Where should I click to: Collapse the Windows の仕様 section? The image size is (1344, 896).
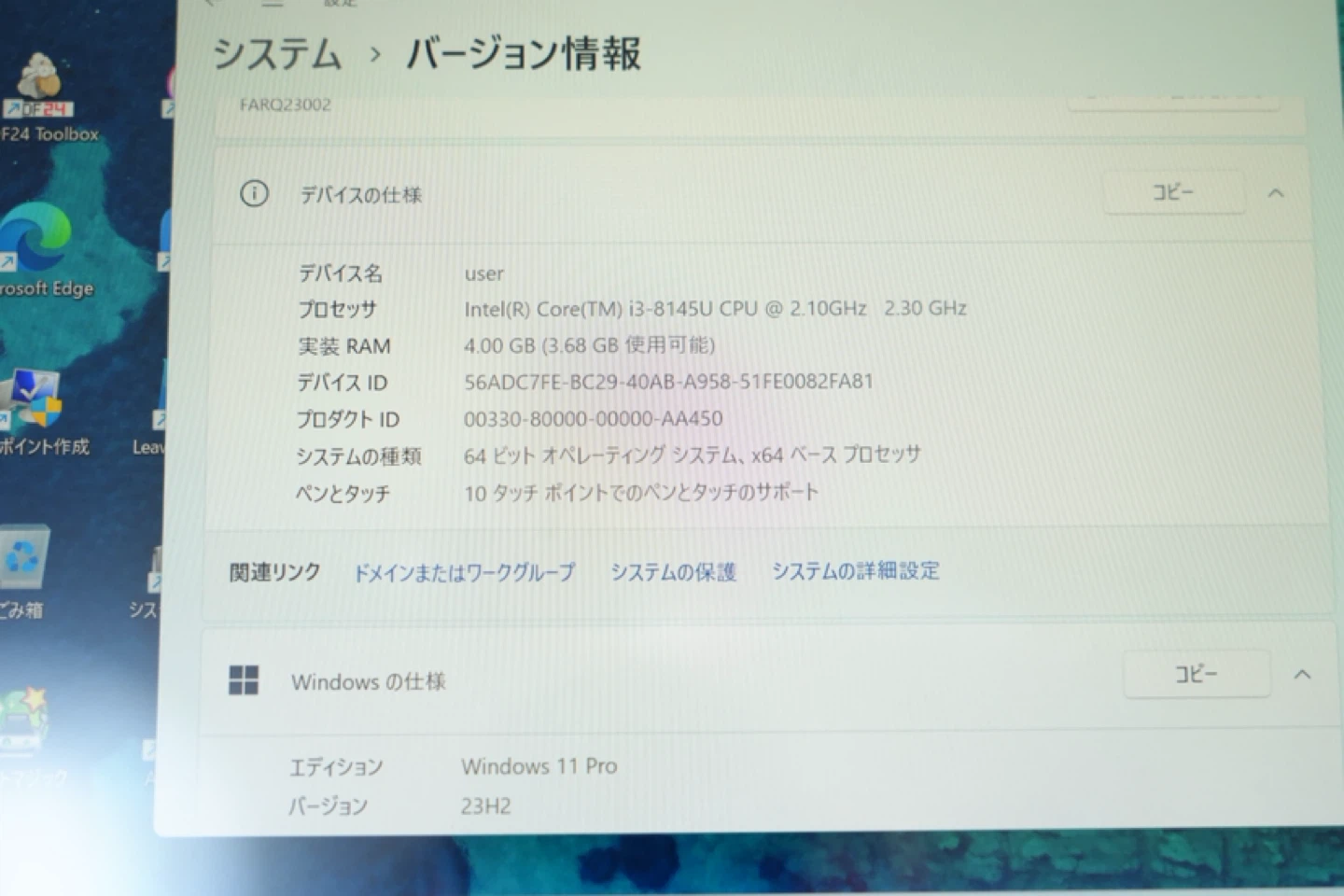(1302, 674)
